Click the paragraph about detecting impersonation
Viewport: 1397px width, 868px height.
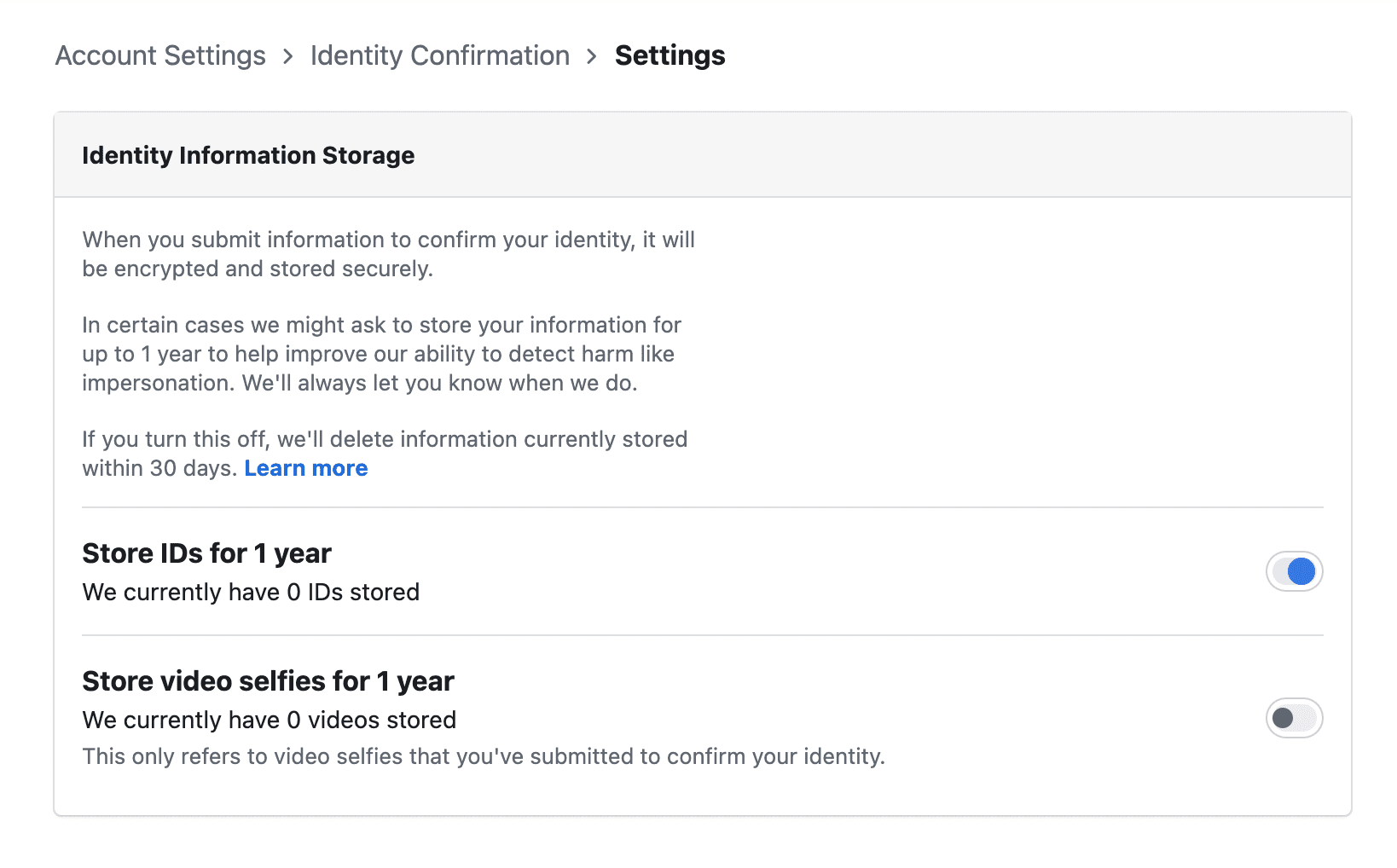pos(381,354)
